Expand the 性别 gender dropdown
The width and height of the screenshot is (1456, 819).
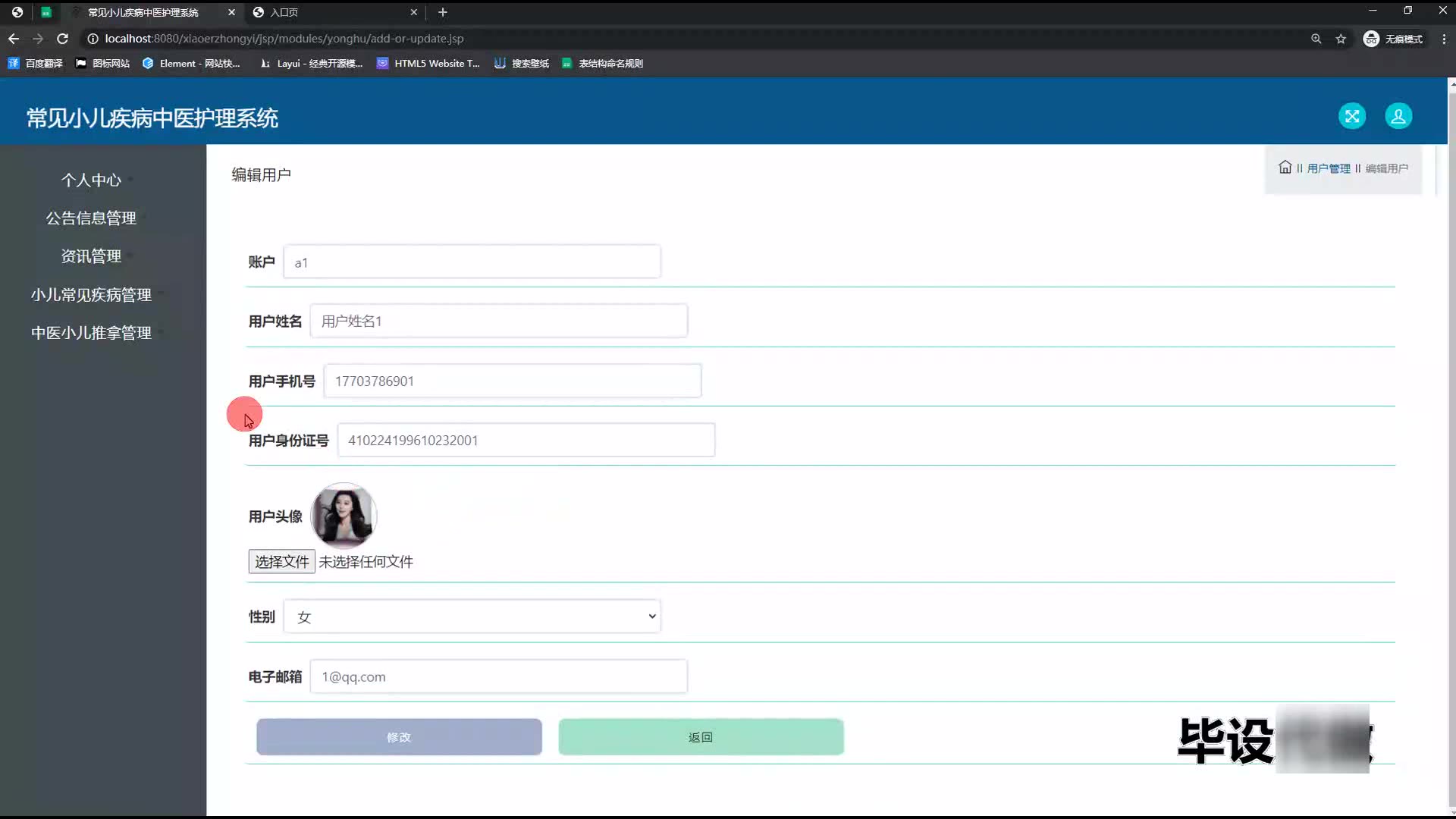472,617
